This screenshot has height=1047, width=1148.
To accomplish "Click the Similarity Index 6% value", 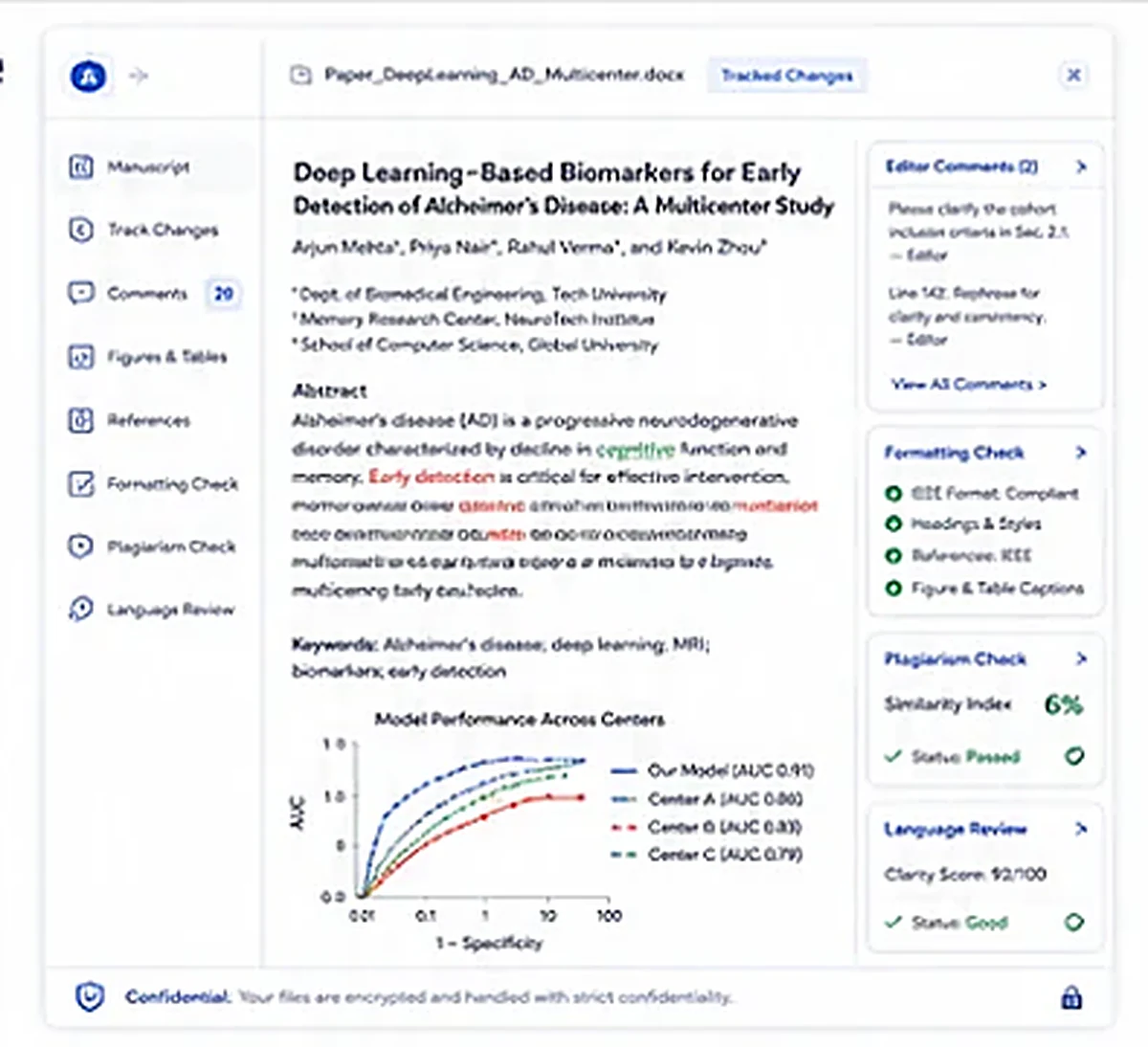I will point(1063,704).
